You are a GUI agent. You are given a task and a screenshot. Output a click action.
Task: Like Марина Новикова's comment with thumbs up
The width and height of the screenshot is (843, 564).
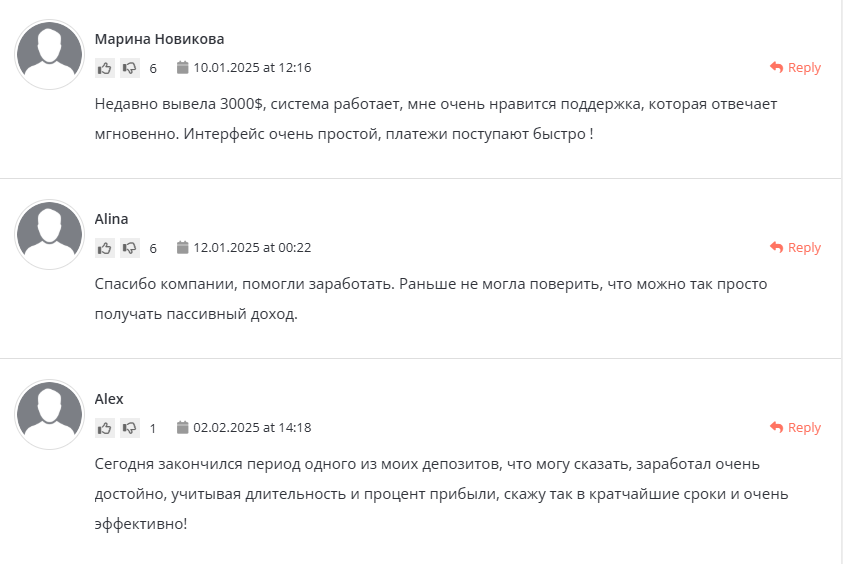click(105, 68)
